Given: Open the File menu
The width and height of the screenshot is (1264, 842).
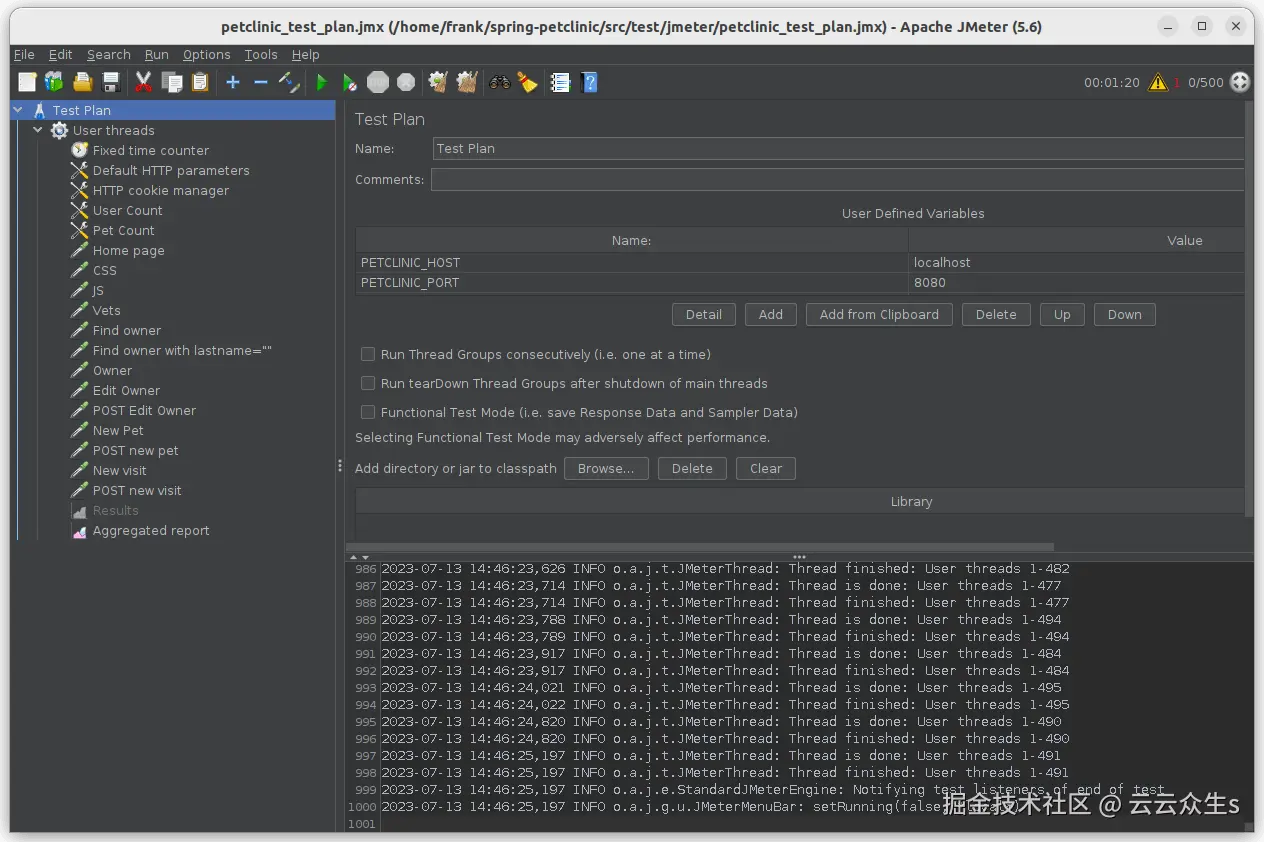Looking at the screenshot, I should pyautogui.click(x=24, y=55).
